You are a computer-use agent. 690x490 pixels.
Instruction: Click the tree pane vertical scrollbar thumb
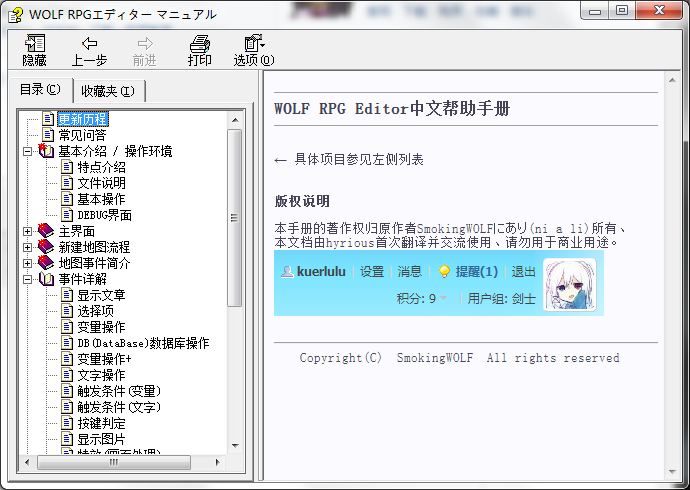(x=235, y=218)
